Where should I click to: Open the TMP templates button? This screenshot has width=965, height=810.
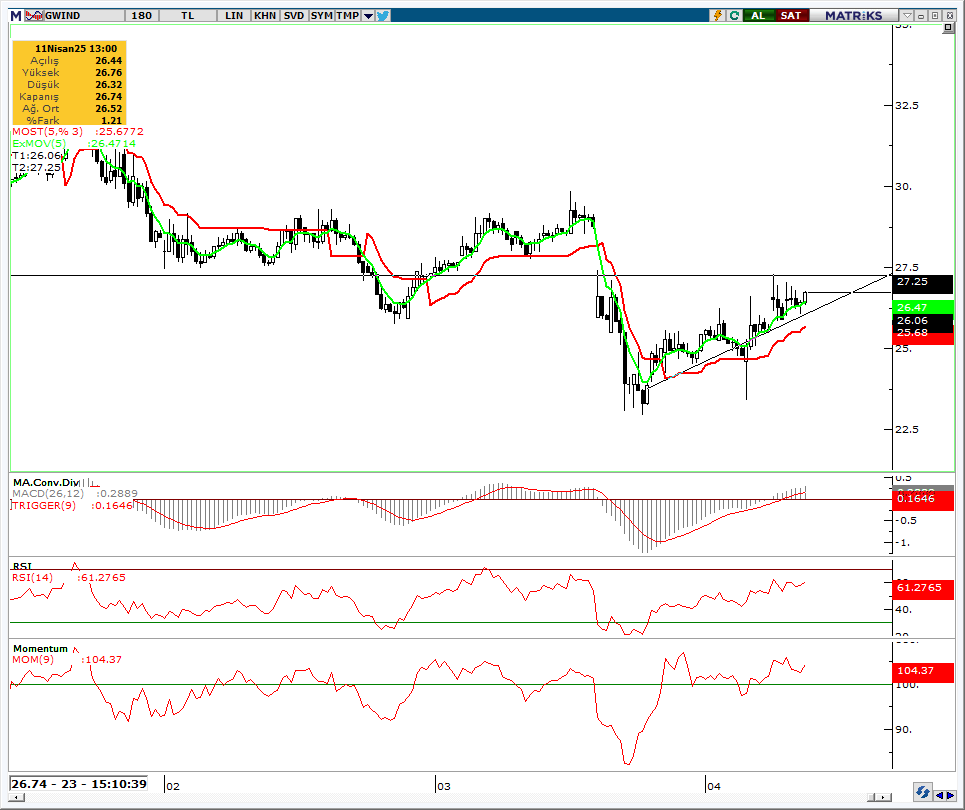coord(348,15)
